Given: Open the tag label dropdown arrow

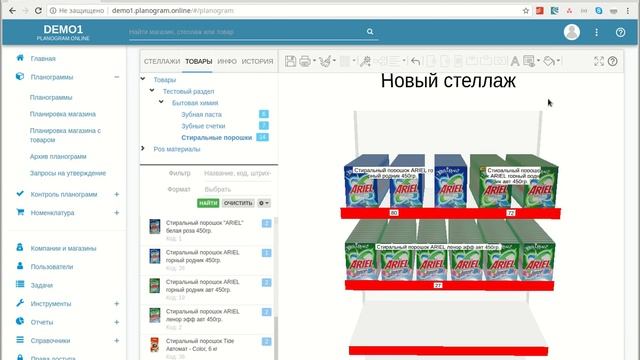Looking at the screenshot, I should tap(558, 61).
